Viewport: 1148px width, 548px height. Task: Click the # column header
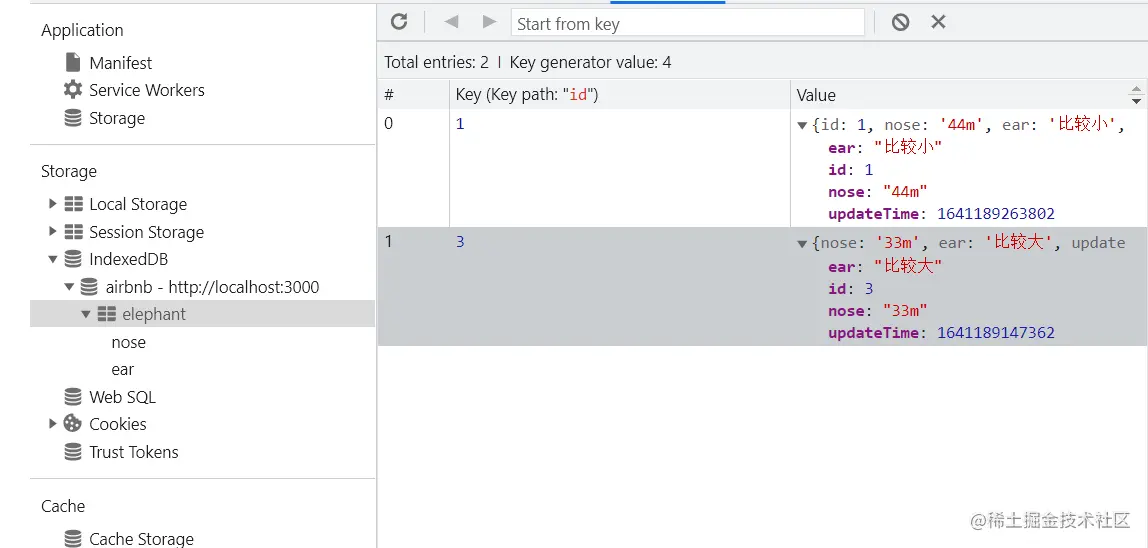click(x=414, y=95)
